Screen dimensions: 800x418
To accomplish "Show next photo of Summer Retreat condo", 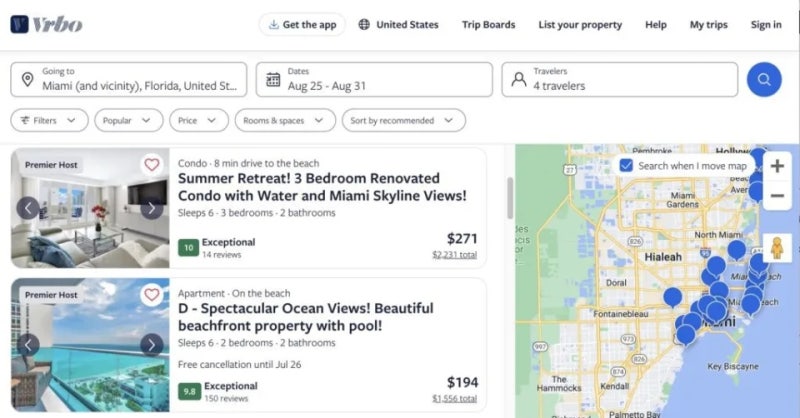I will coord(151,208).
